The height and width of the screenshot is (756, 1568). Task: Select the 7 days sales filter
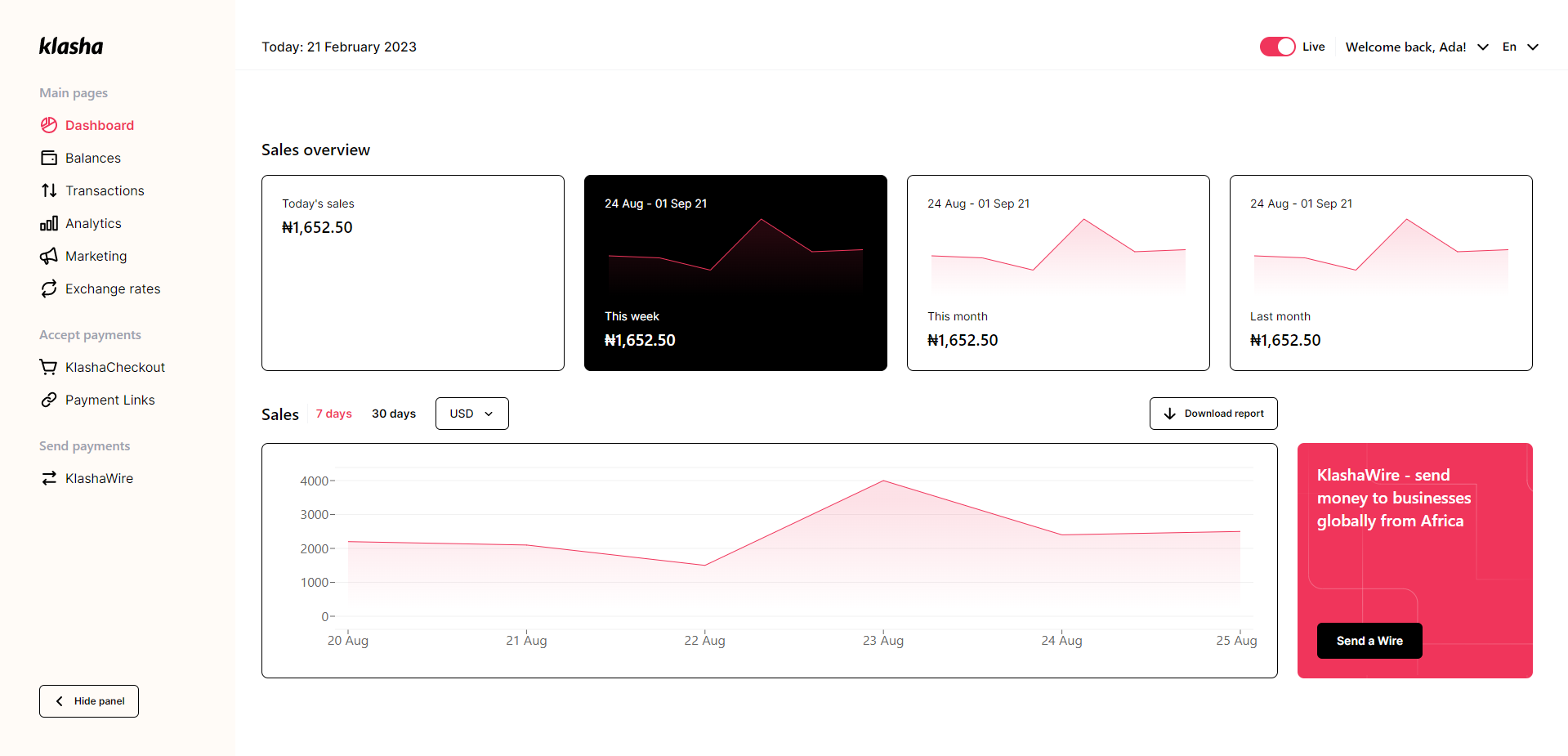tap(333, 414)
